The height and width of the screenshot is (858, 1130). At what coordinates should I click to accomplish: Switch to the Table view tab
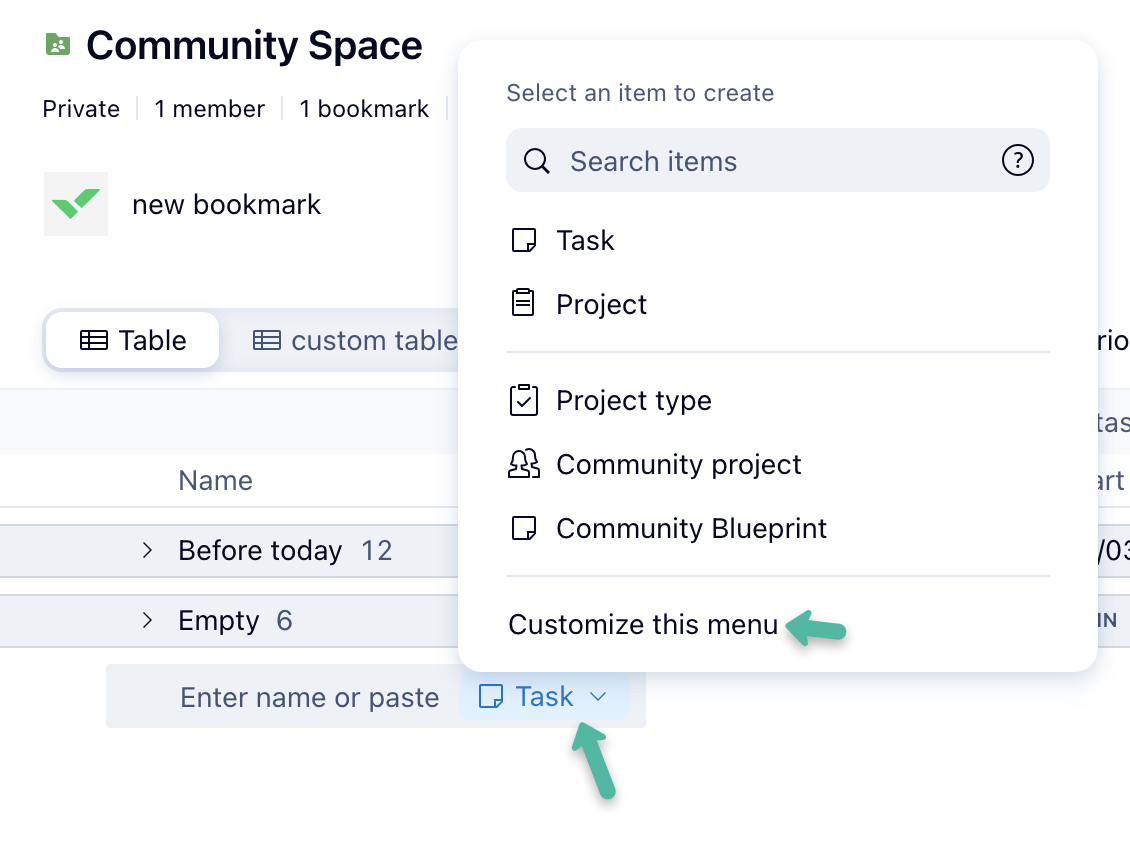point(132,340)
